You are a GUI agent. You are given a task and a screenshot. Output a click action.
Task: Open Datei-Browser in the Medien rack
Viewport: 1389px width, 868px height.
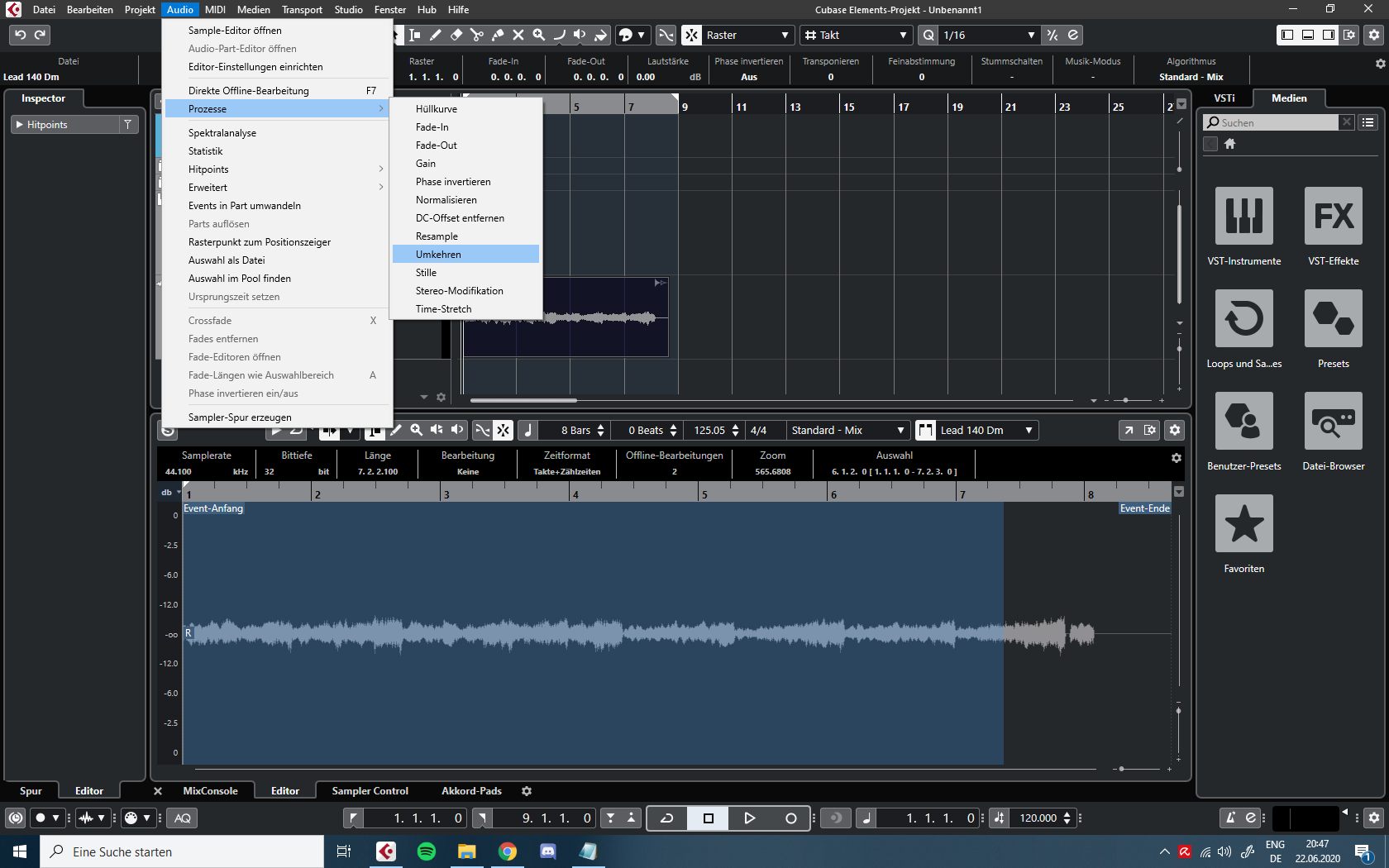[x=1334, y=432]
